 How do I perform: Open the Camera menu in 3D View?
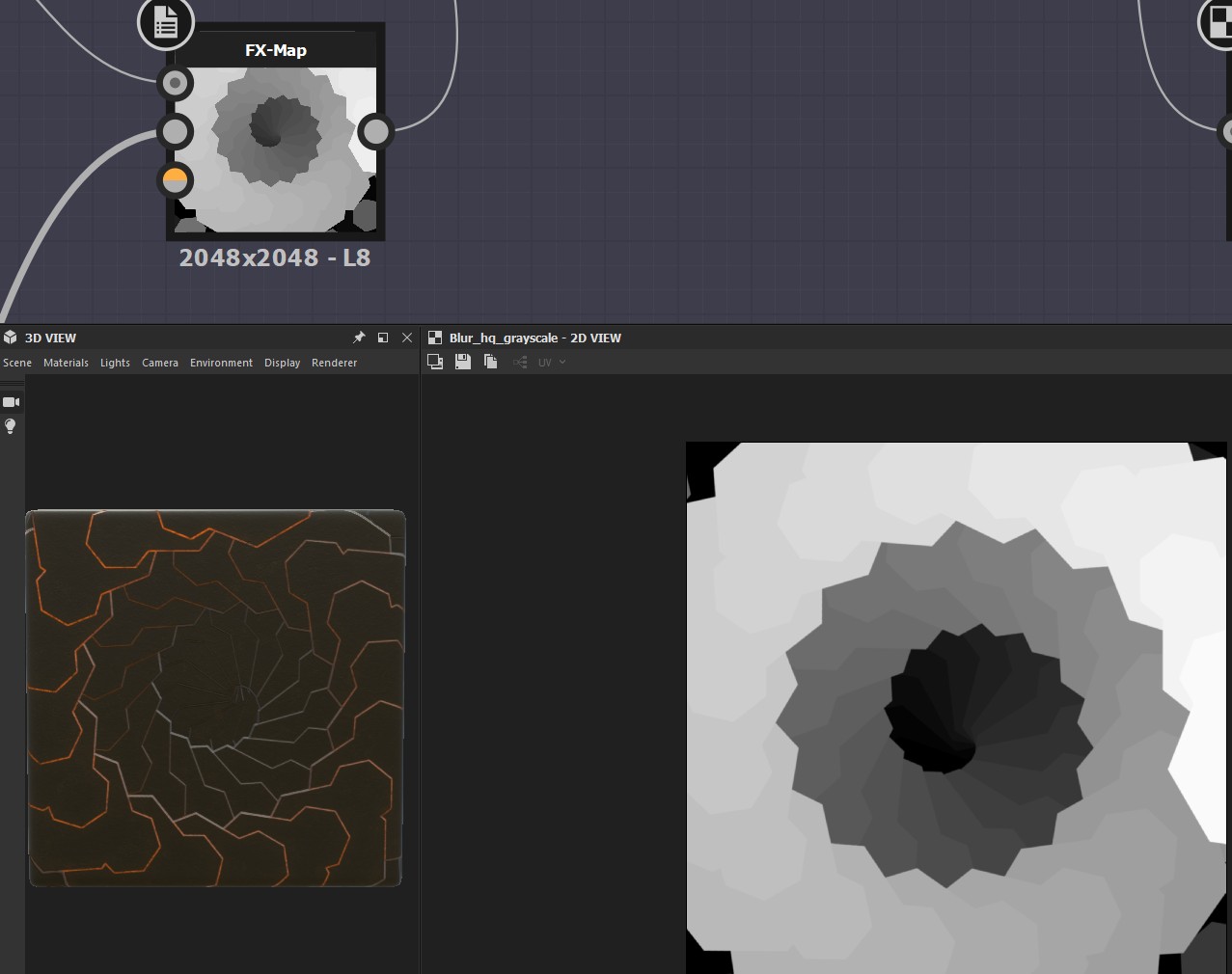(x=160, y=363)
